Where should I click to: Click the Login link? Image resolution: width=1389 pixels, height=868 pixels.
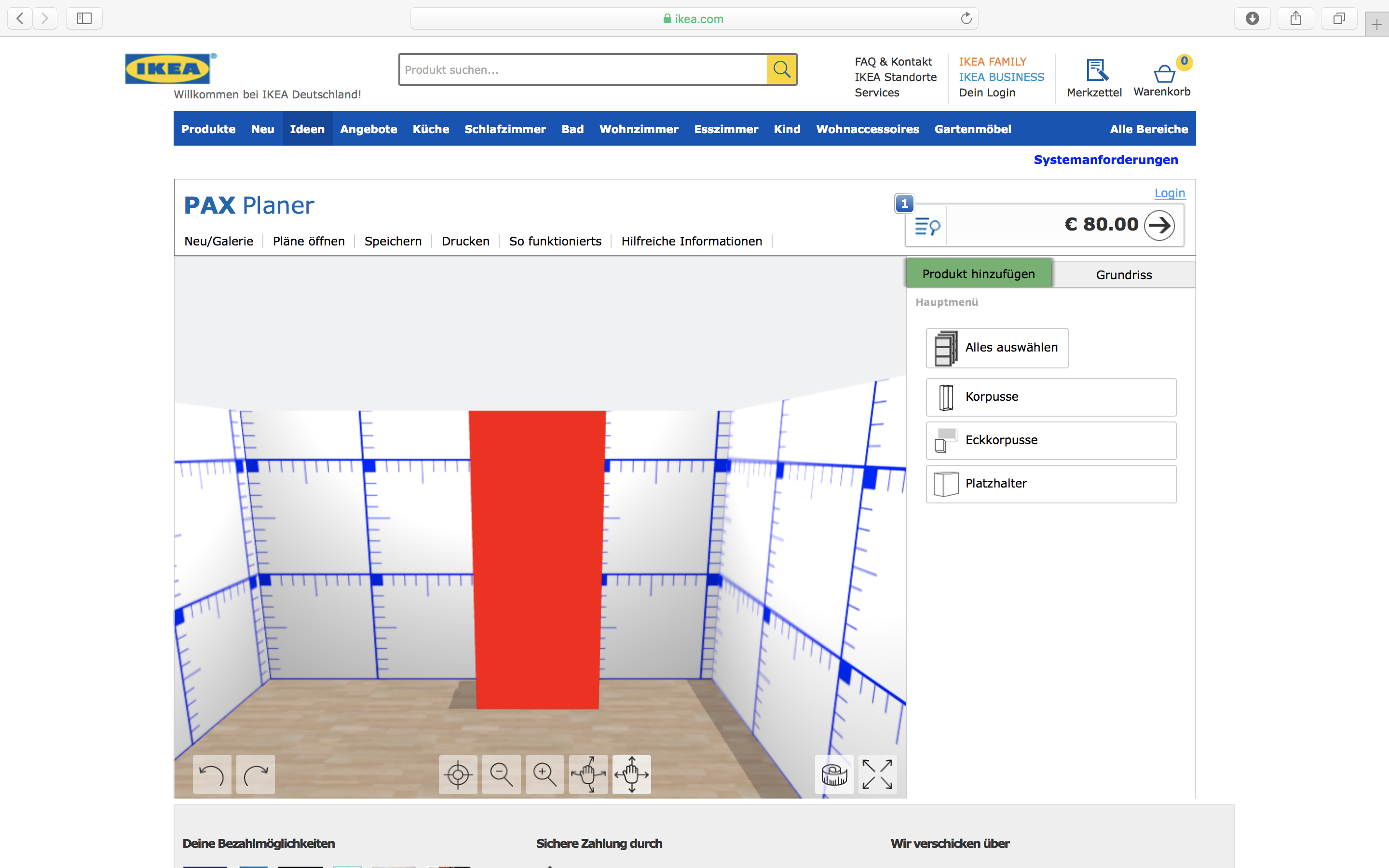(1169, 193)
